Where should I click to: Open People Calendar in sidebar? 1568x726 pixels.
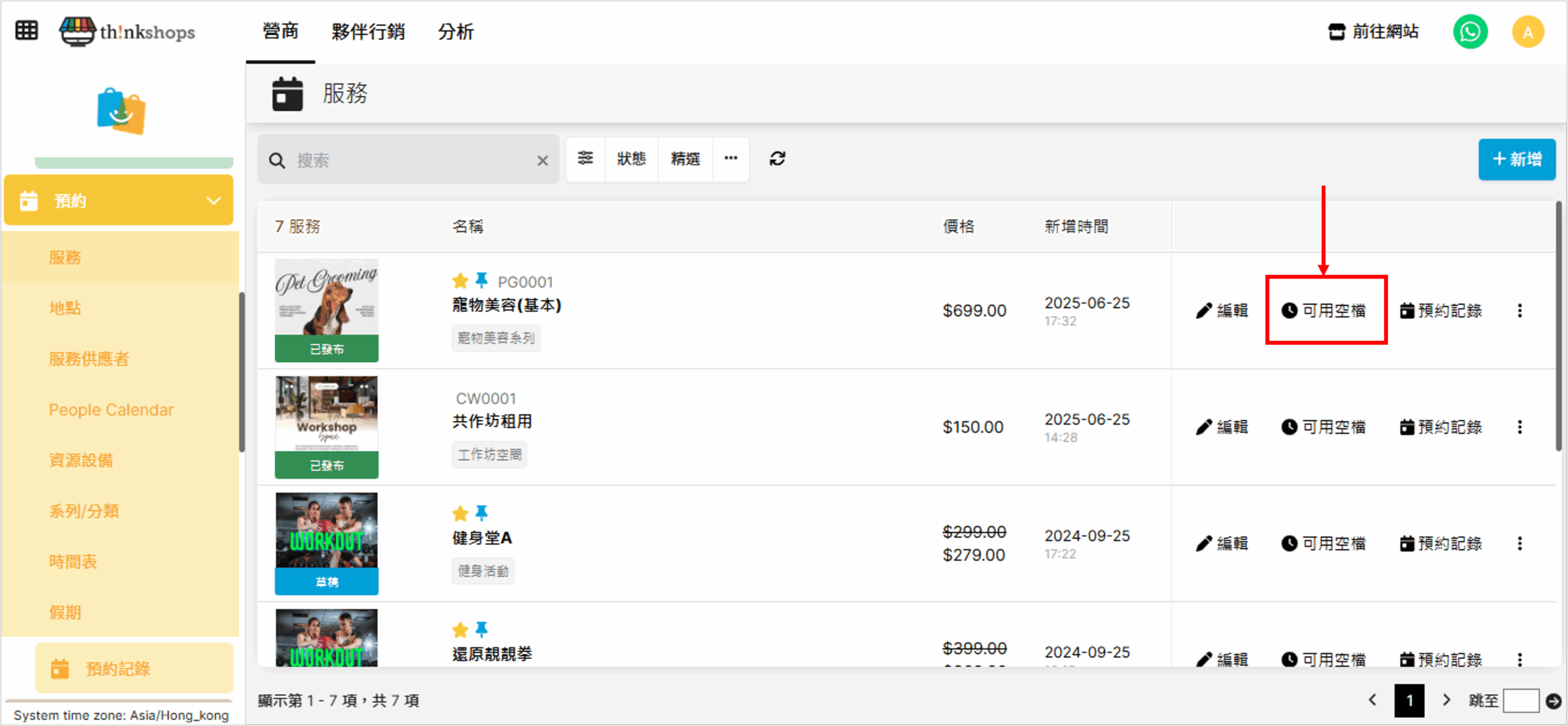(111, 410)
